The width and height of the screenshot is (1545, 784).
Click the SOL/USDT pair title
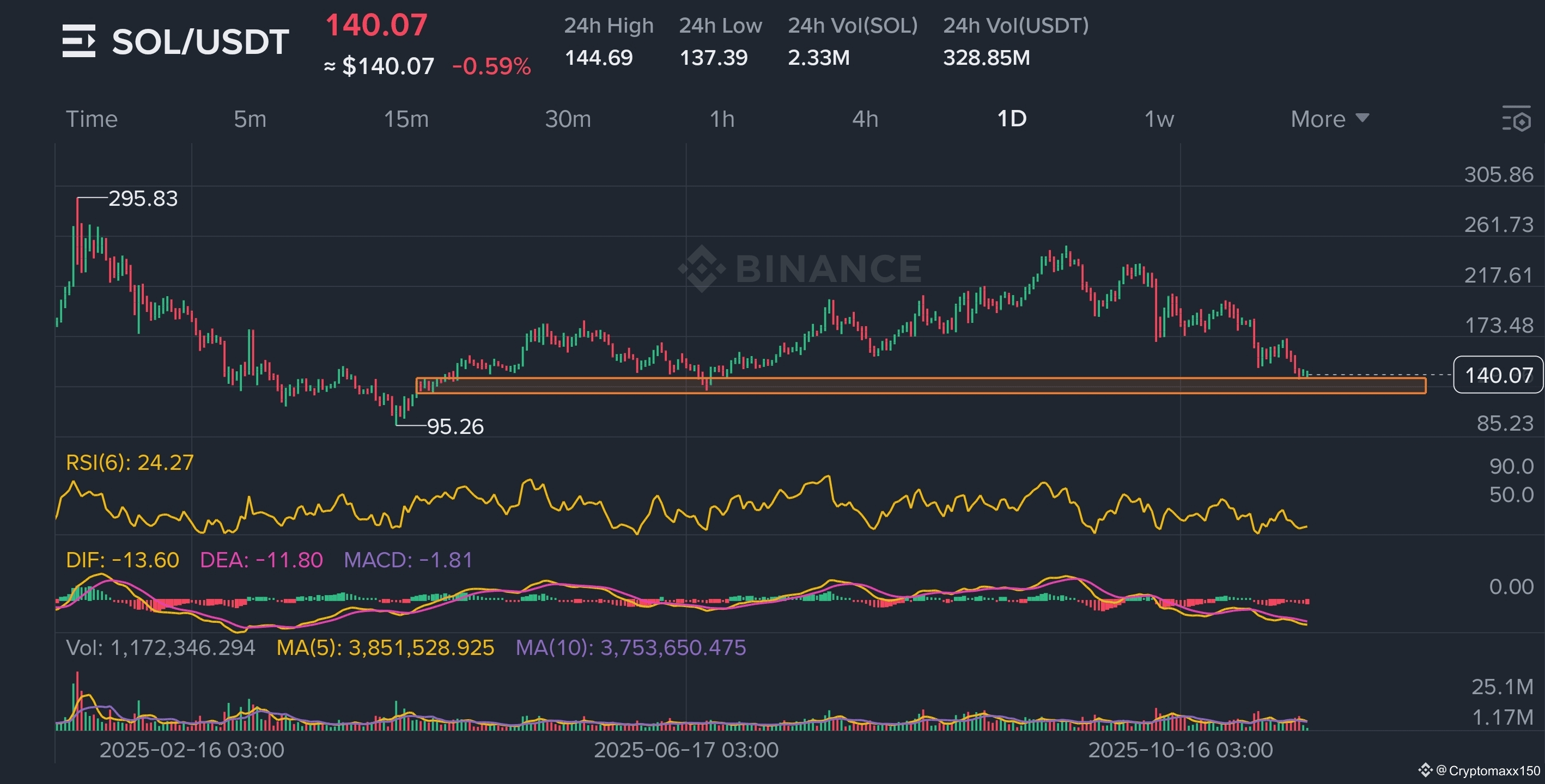(200, 42)
